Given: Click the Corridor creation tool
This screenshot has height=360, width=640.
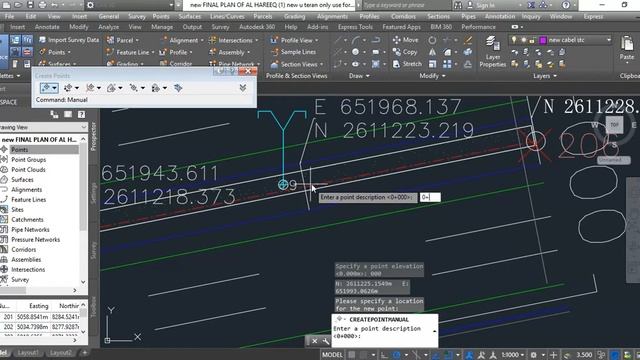Looking at the screenshot, I should point(176,64).
